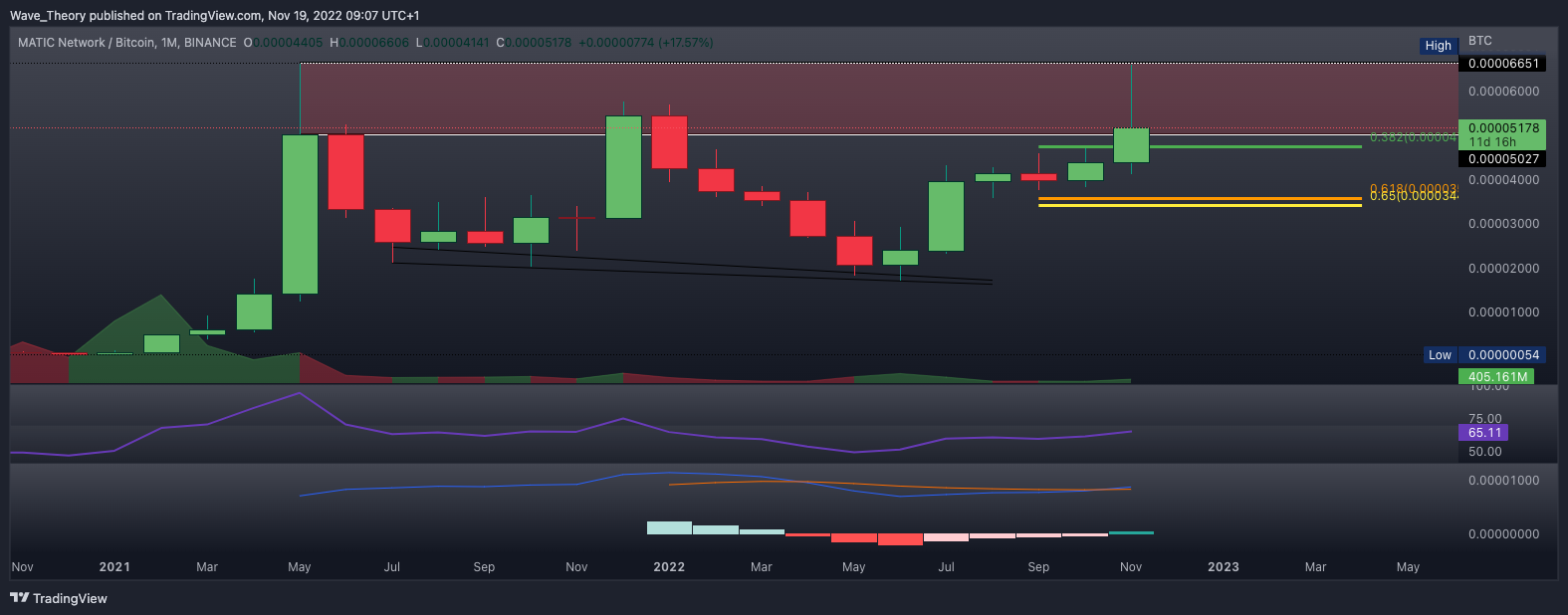Click the purple 65.11 RSI value label

(x=1484, y=433)
